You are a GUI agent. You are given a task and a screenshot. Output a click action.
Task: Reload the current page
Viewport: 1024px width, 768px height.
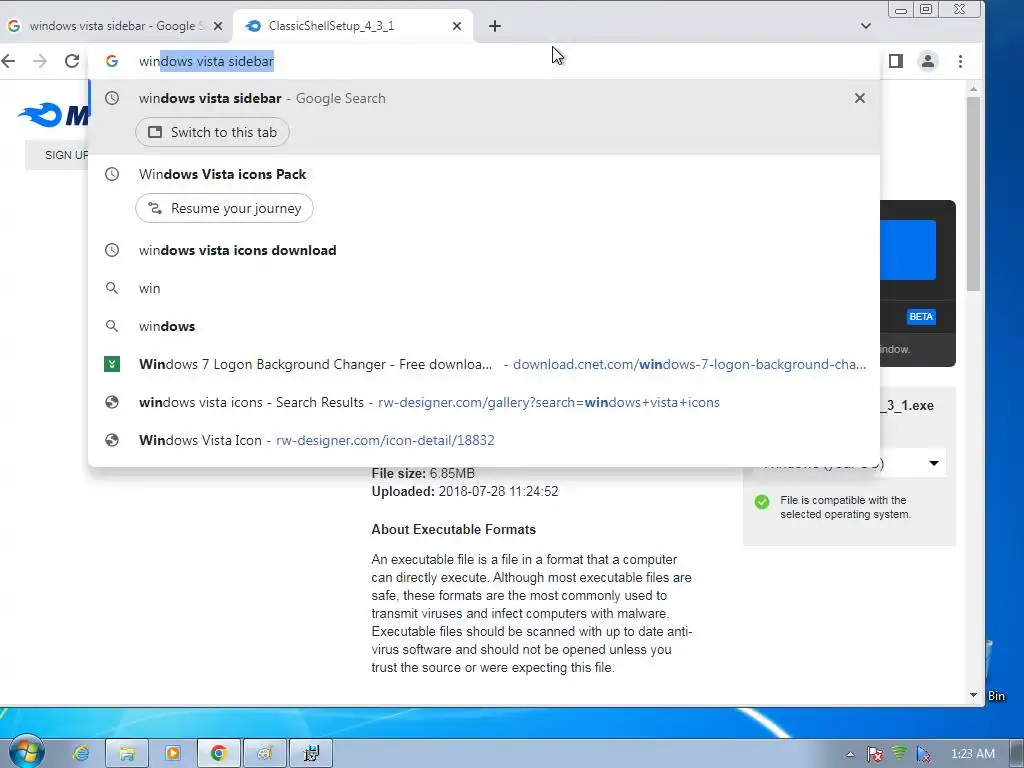72,61
